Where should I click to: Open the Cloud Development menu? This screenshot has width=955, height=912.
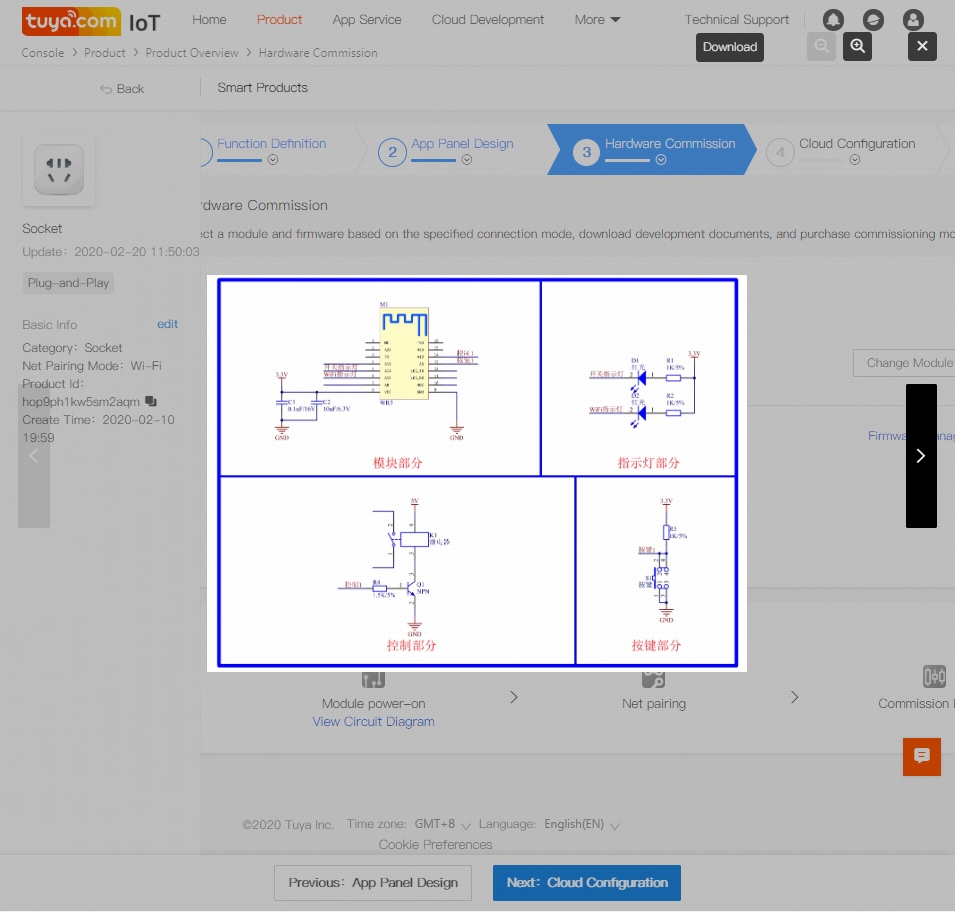(x=488, y=20)
